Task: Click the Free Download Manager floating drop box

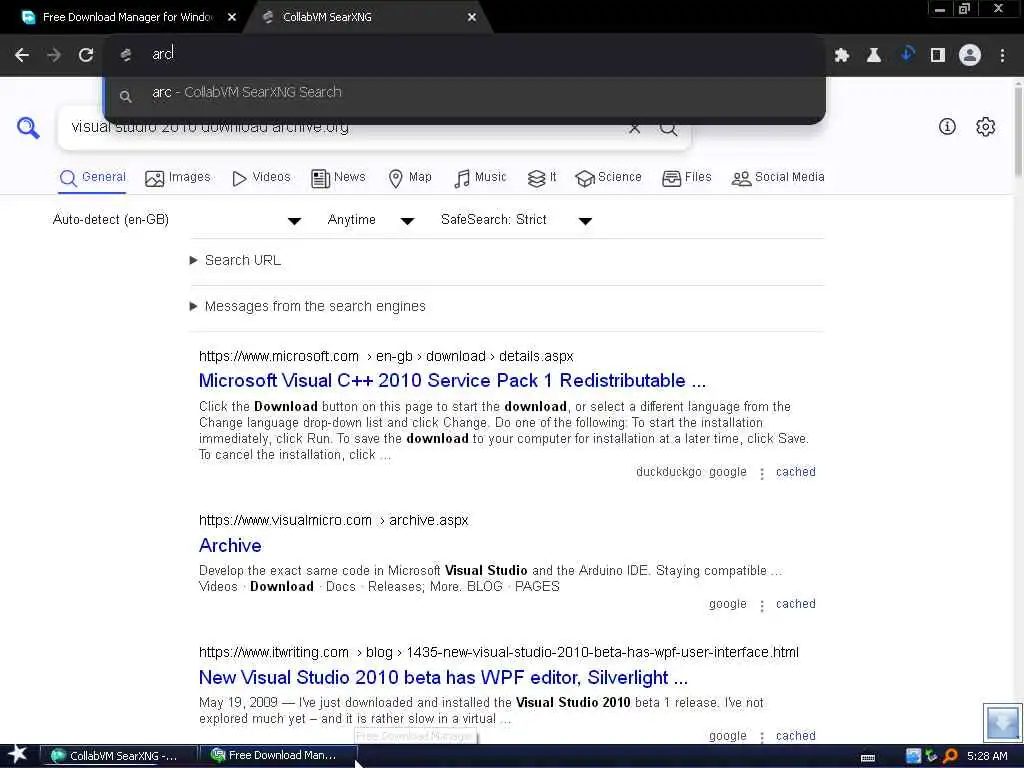Action: [1002, 722]
